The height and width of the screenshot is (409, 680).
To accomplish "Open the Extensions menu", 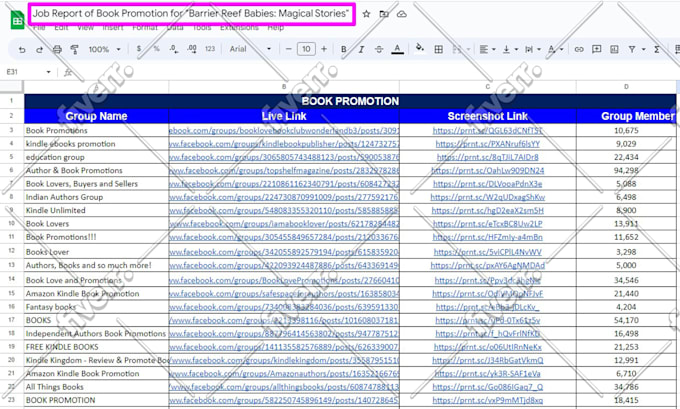I will [x=239, y=28].
